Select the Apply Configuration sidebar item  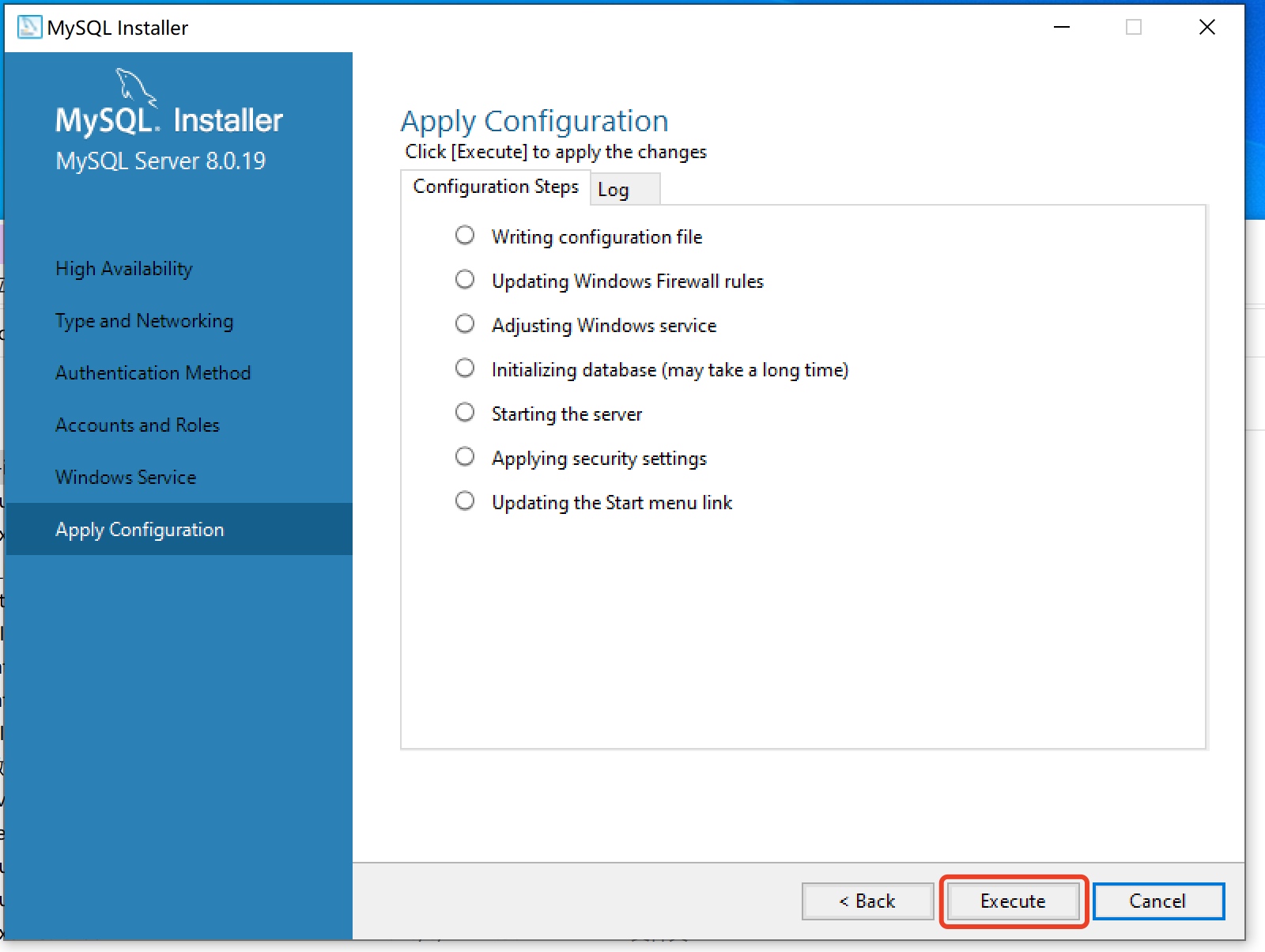pos(179,529)
